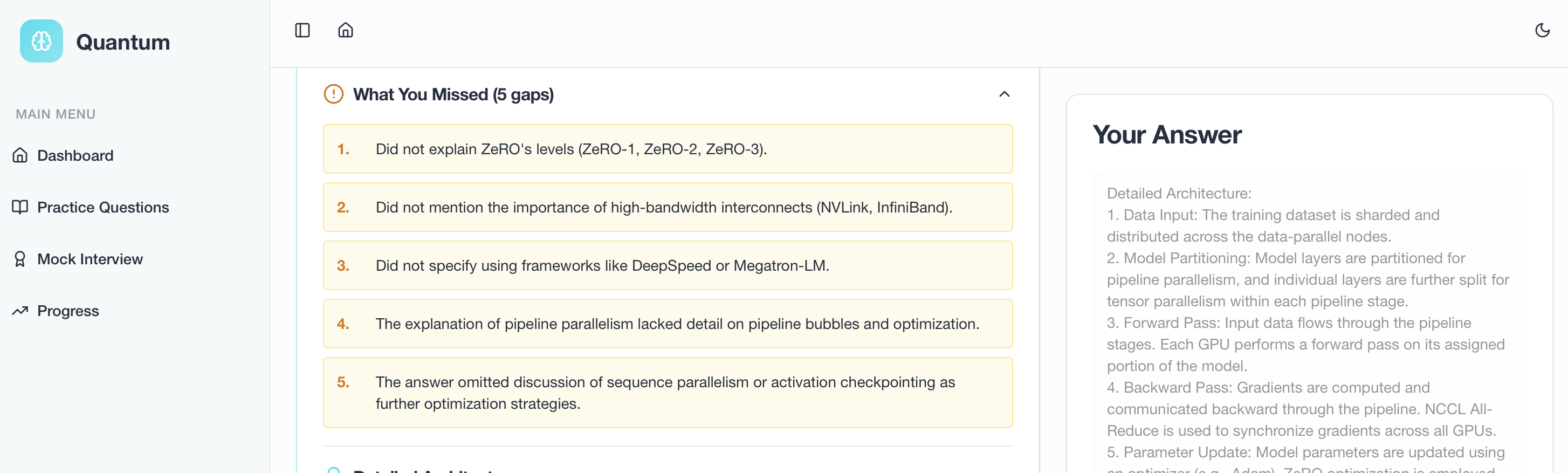This screenshot has height=473, width=1568.
Task: Collapse the What You Missed section
Action: tap(1004, 94)
